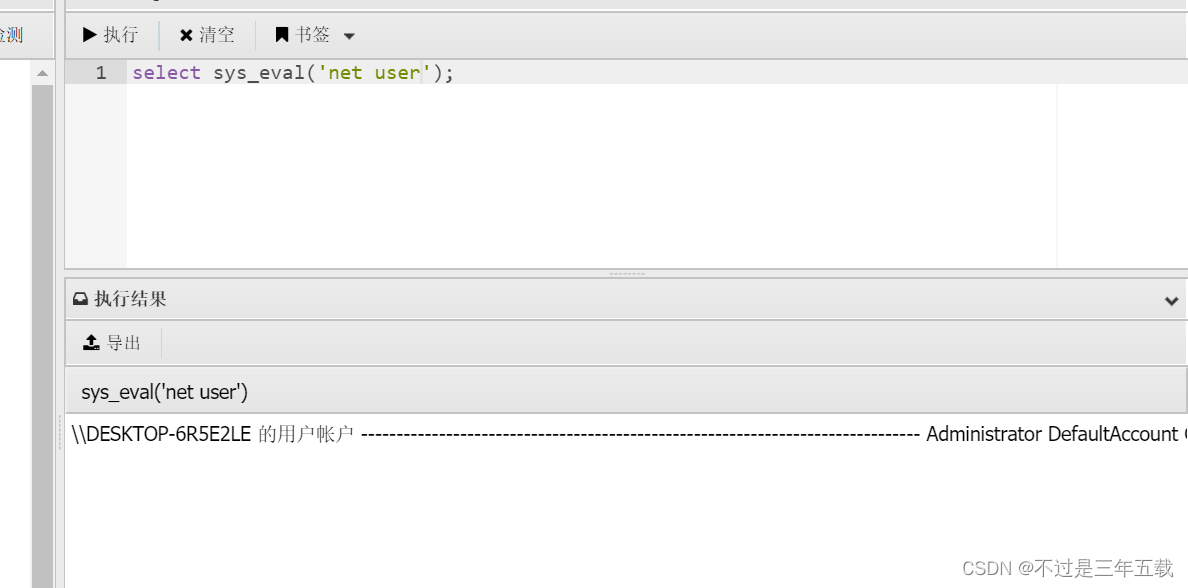Click the 清空 clear toolbar item
1188x588 pixels.
click(x=206, y=34)
